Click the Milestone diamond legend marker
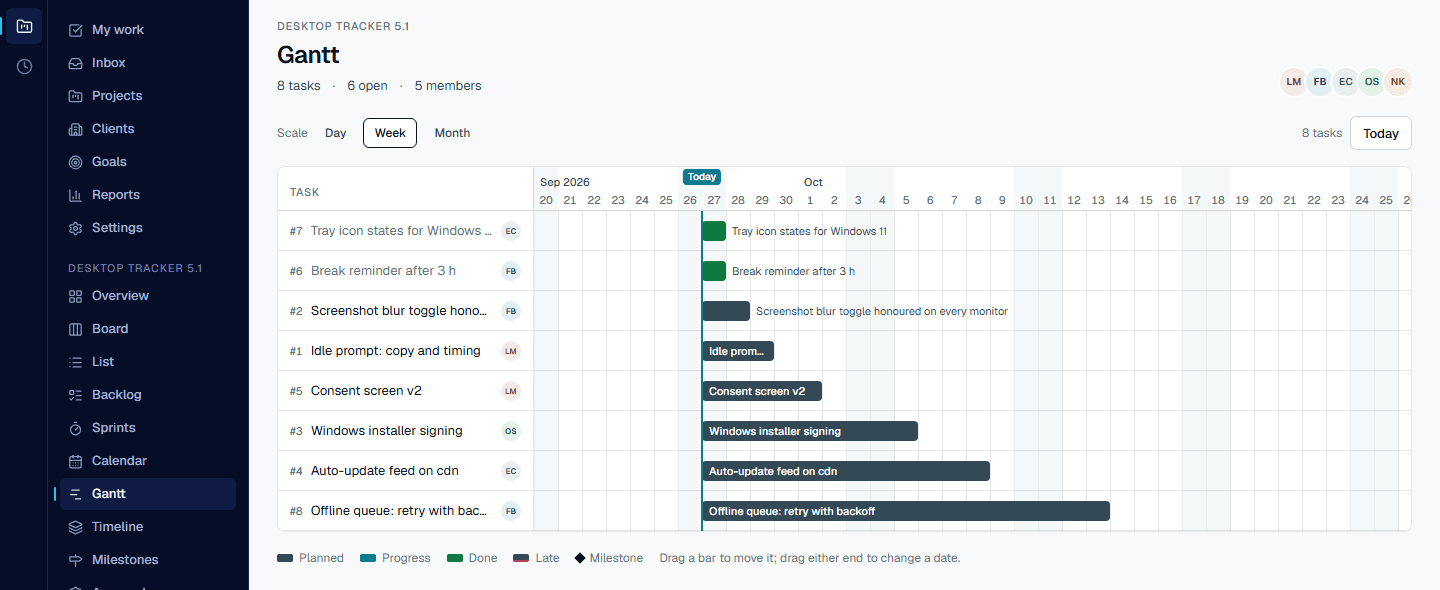 point(580,558)
